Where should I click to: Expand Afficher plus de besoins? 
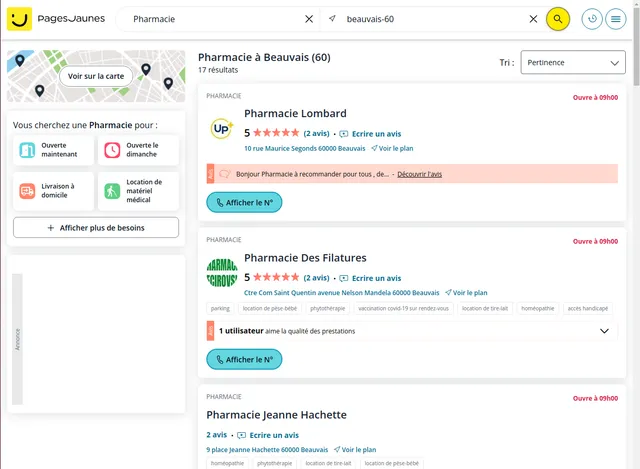pyautogui.click(x=96, y=227)
